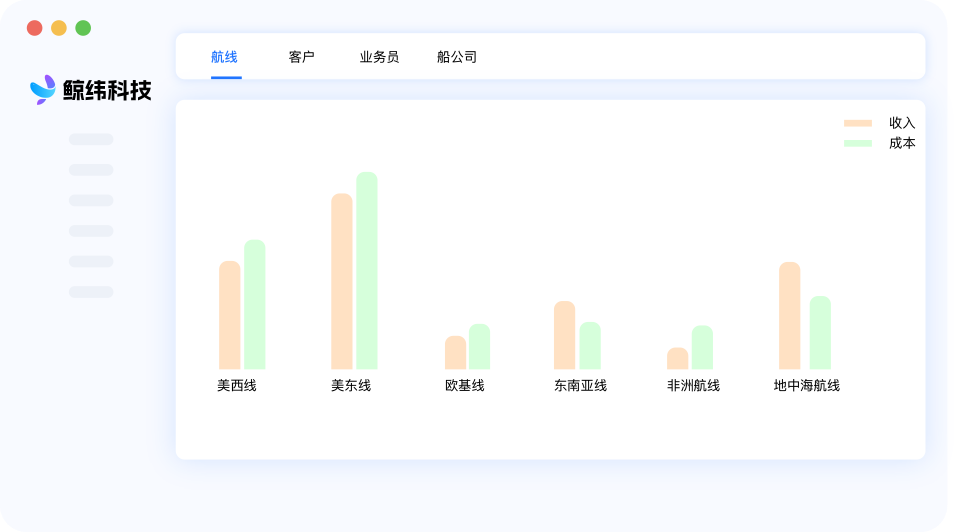Click the 欧基线 axis label
This screenshot has width=955, height=532.
pyautogui.click(x=465, y=386)
